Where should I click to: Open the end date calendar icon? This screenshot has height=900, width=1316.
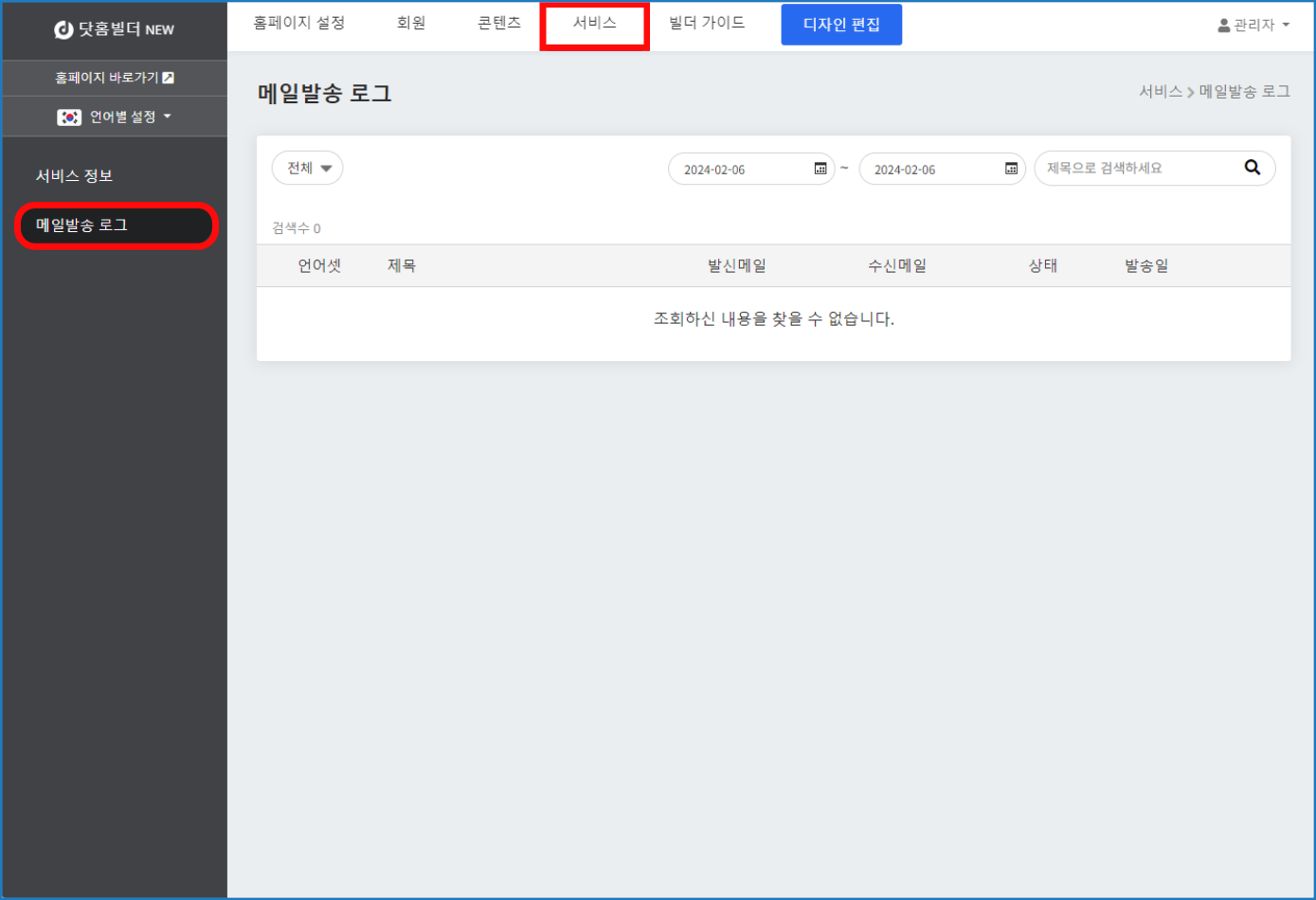point(1011,169)
